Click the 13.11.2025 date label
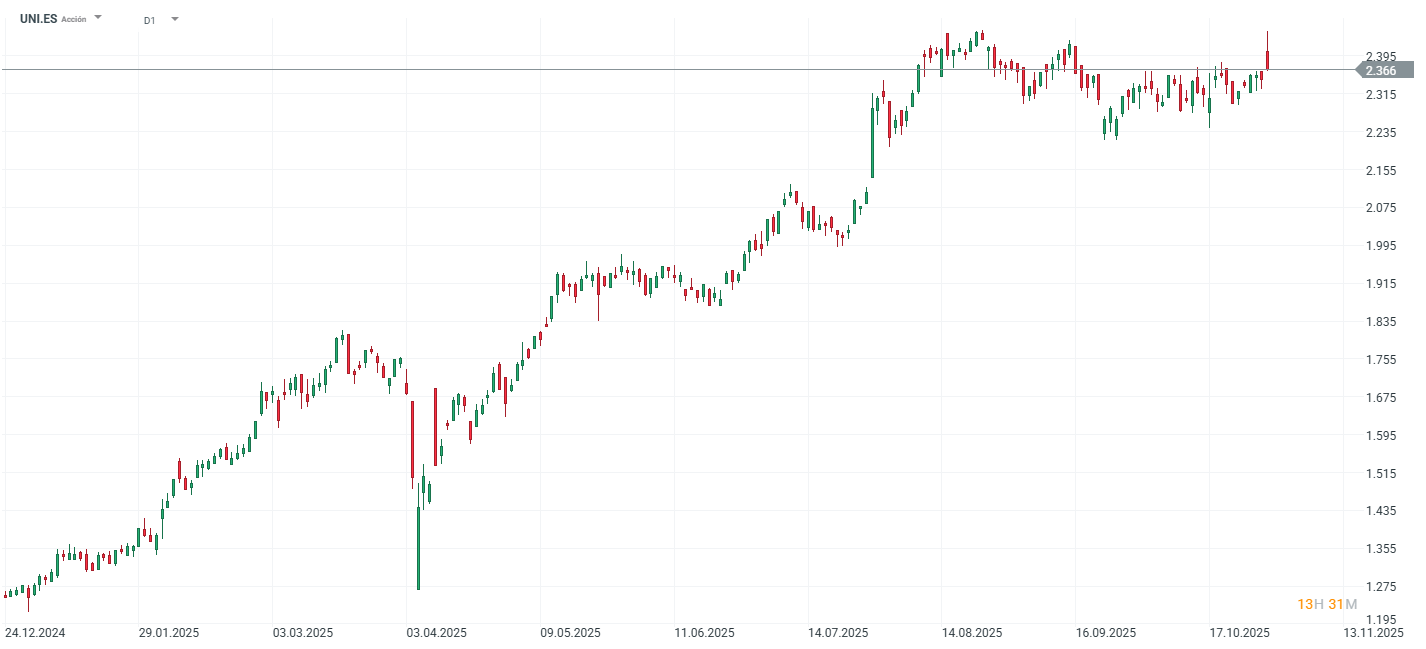Viewport: 1426px width, 649px height. 1374,633
